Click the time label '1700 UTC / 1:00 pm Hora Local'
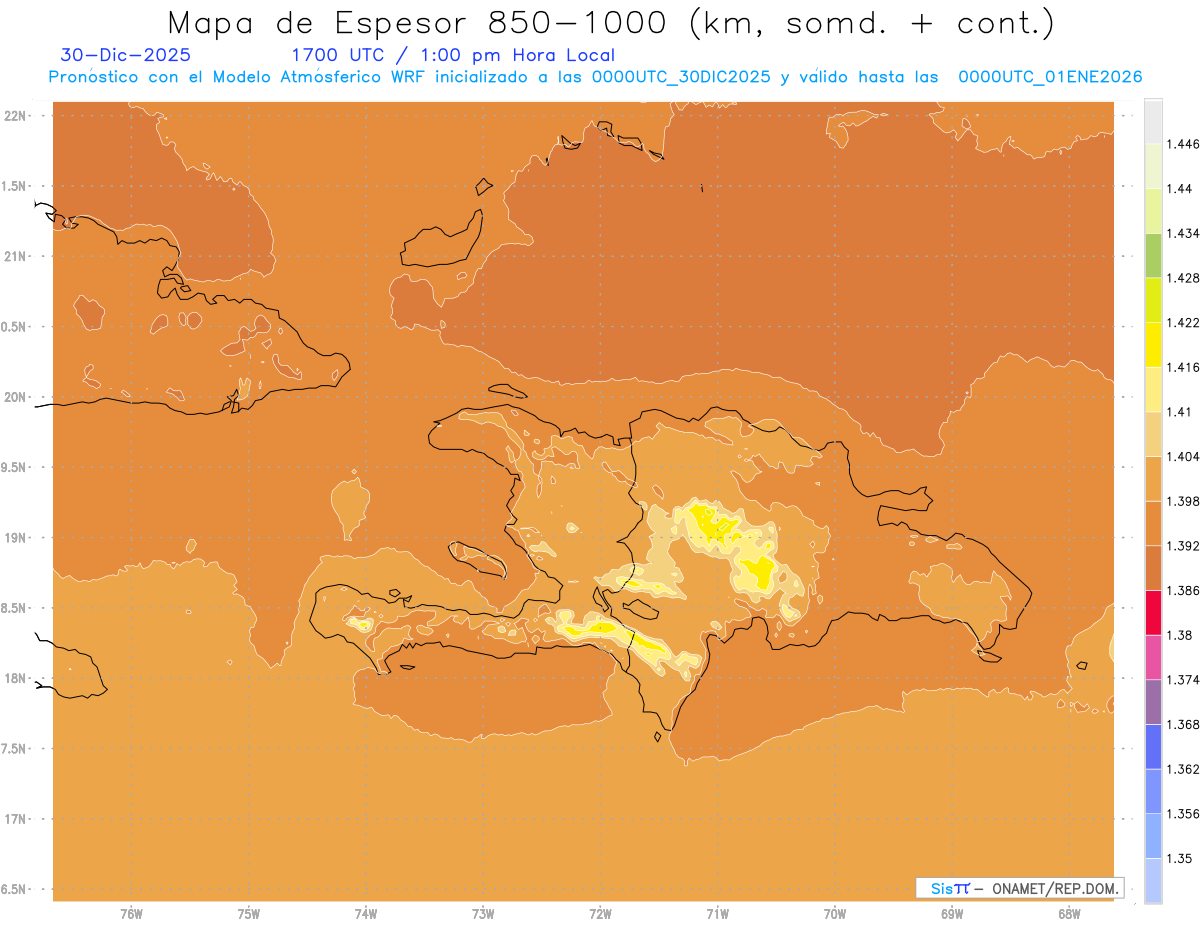Viewport: 1200px width, 927px height. click(x=453, y=55)
